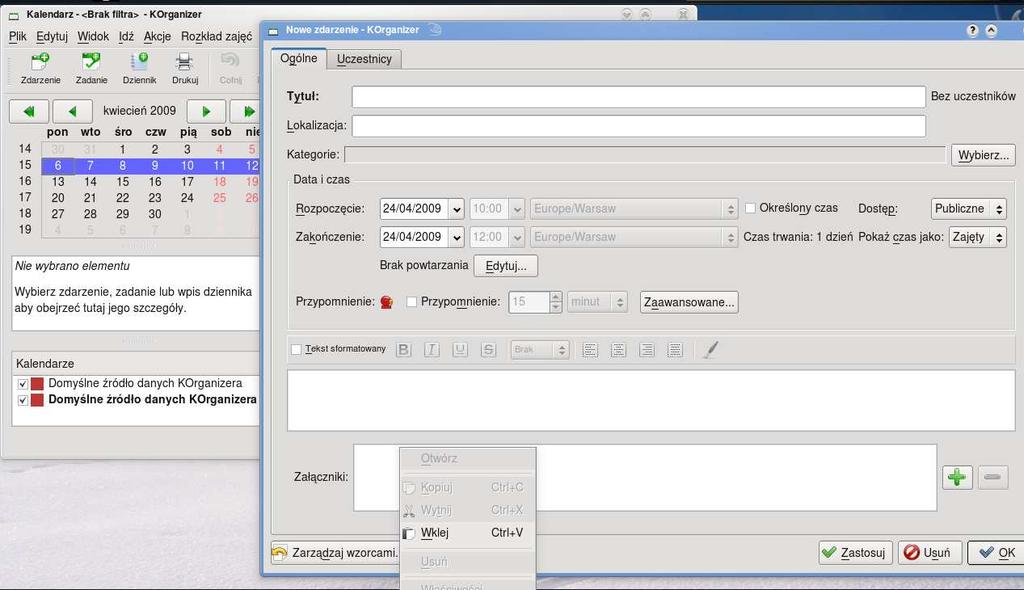Open the minut reminder unit dropdown
1024x590 pixels.
point(597,302)
